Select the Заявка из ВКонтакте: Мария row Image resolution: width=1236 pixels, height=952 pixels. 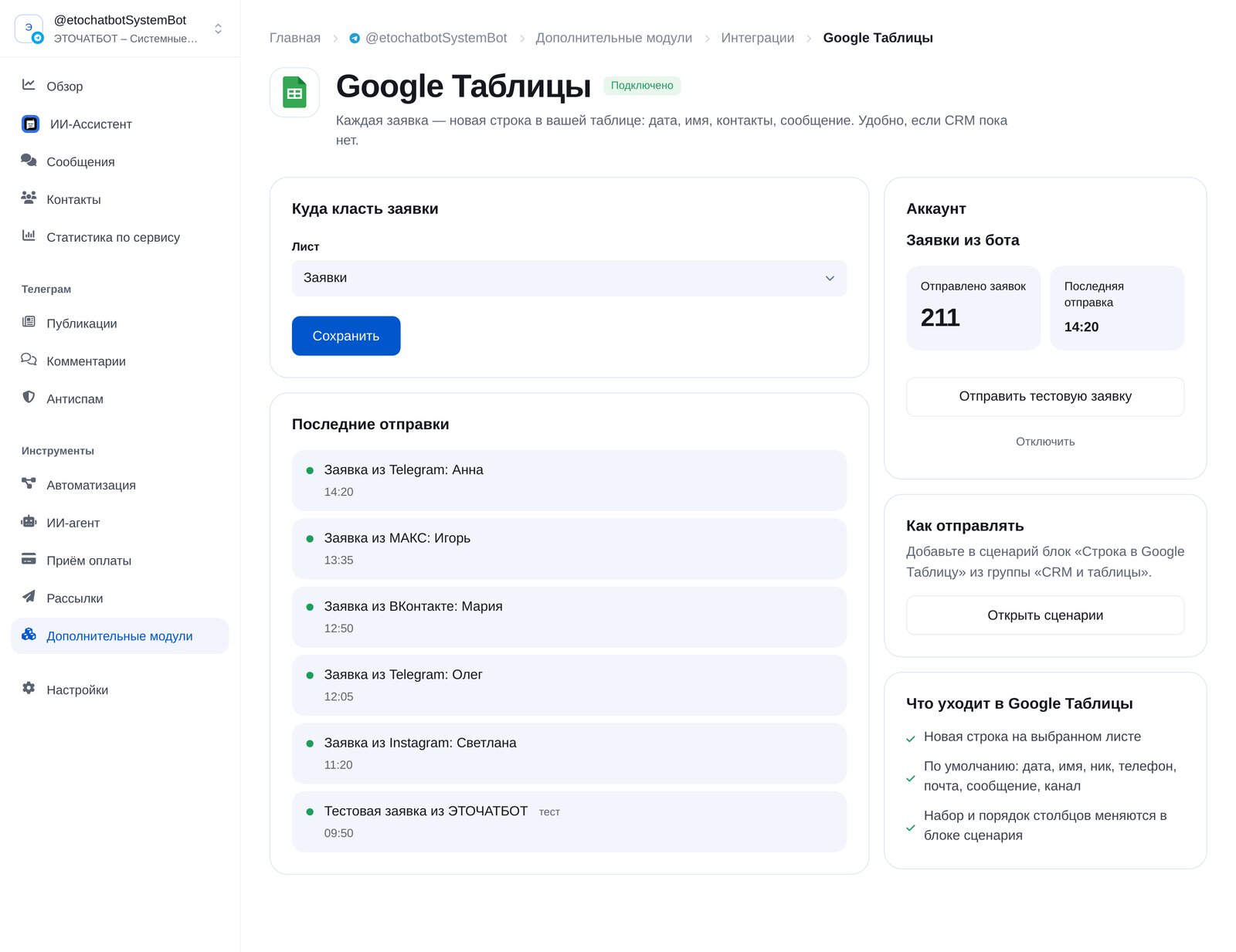coord(569,617)
